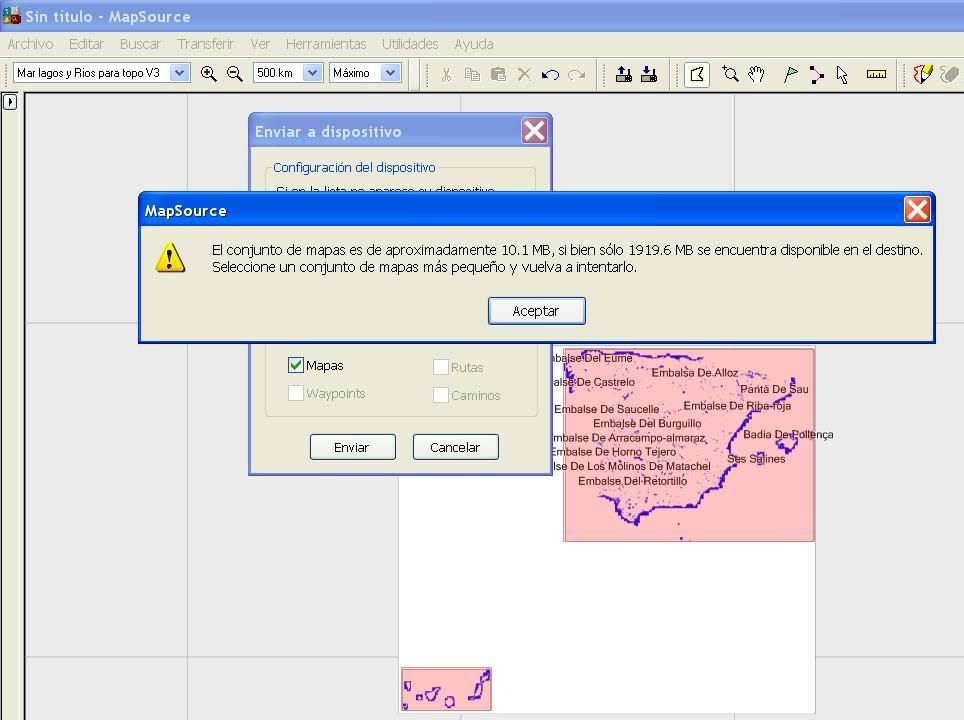Screen dimensions: 964x720
Task: Click the Badia De Pollença label
Action: (x=788, y=435)
